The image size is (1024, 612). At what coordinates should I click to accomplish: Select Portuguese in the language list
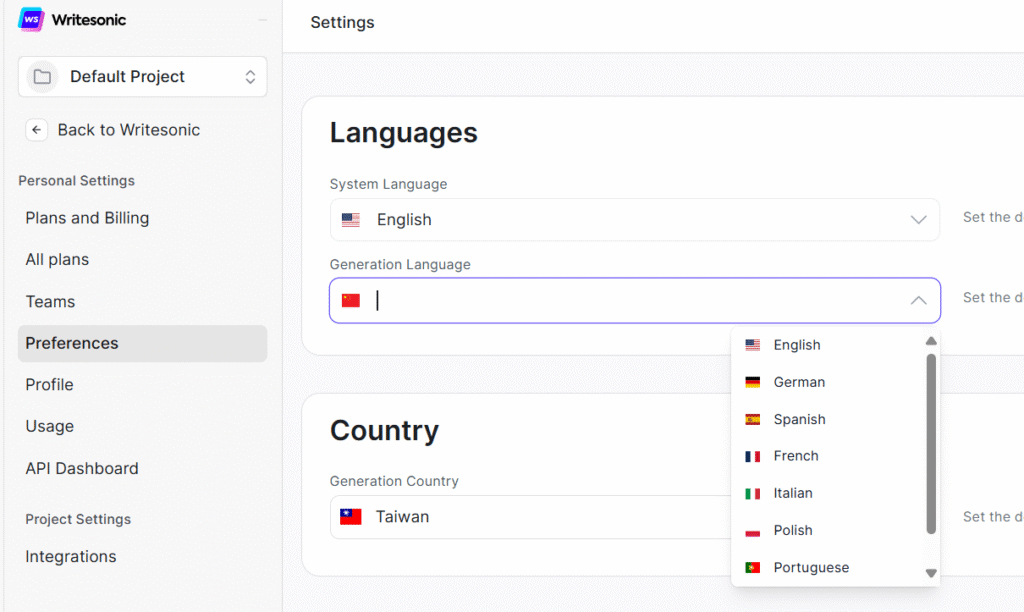[811, 567]
